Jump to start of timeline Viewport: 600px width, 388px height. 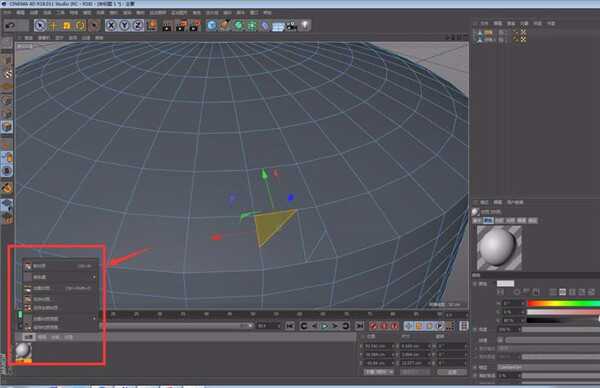[x=290, y=326]
